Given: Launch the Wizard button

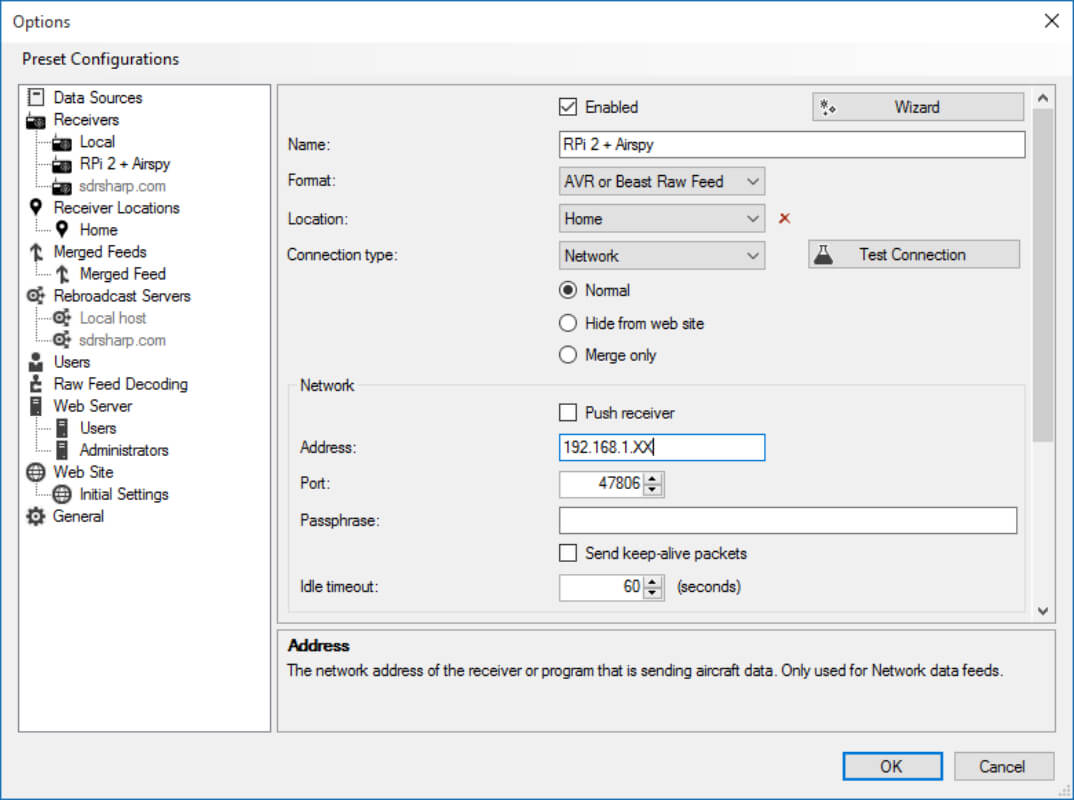Looking at the screenshot, I should pyautogui.click(x=918, y=108).
